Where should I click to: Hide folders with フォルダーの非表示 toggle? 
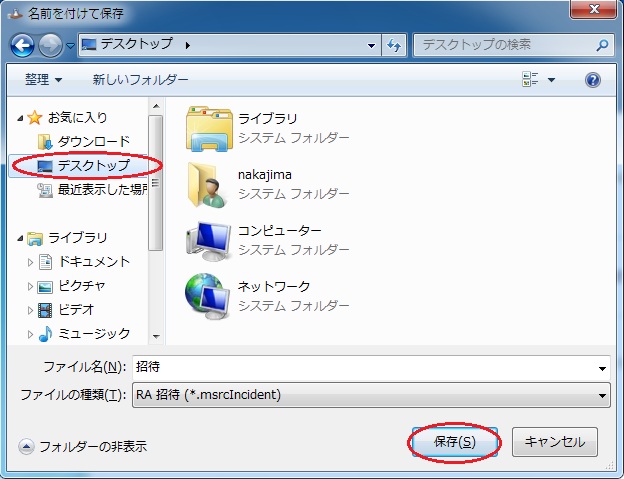[x=83, y=447]
